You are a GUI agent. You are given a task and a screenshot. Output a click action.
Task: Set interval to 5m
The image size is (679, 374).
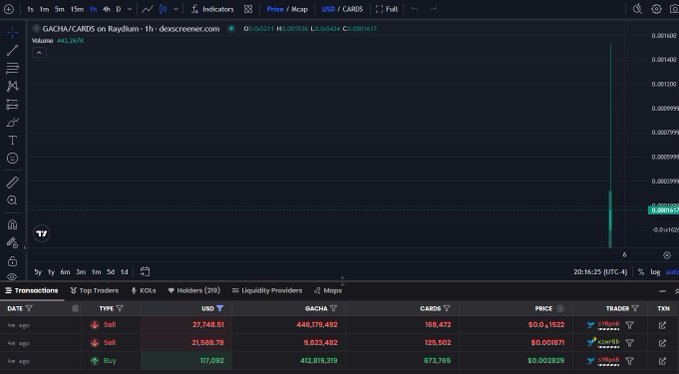[x=59, y=9]
